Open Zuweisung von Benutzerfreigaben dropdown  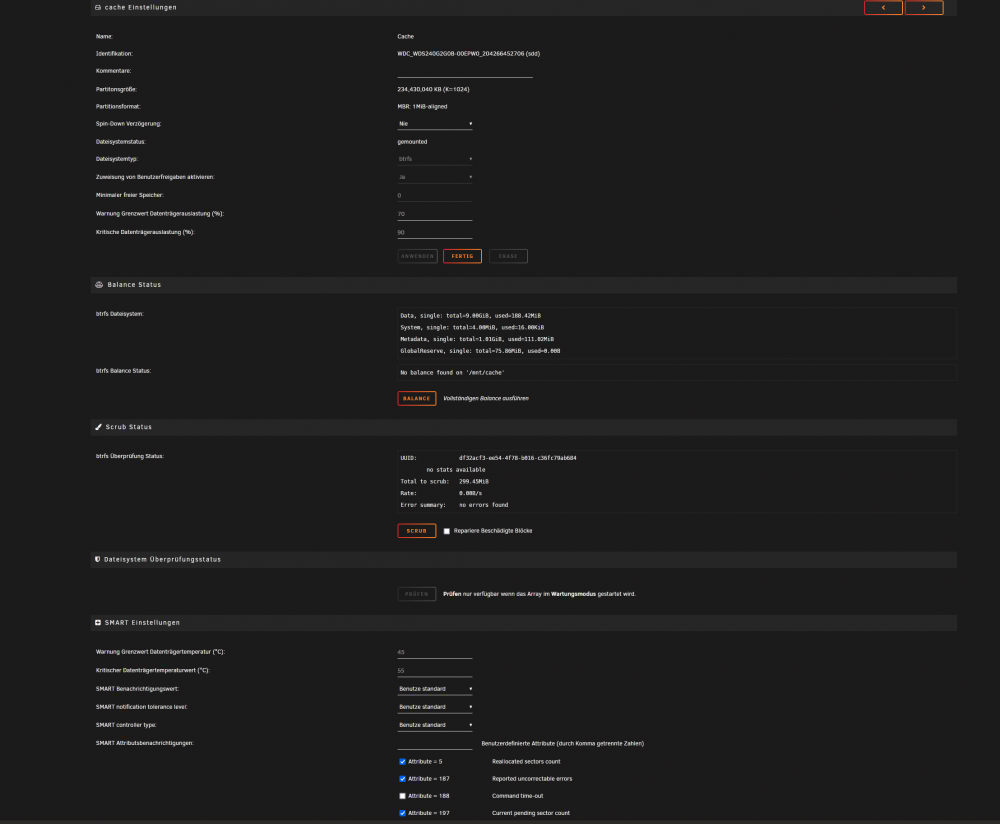point(435,177)
